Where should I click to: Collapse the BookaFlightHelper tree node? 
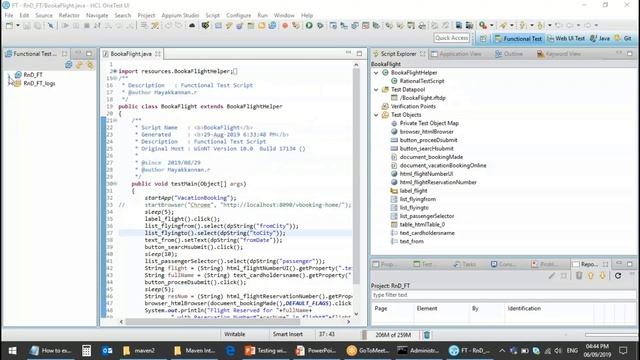pyautogui.click(x=376, y=73)
